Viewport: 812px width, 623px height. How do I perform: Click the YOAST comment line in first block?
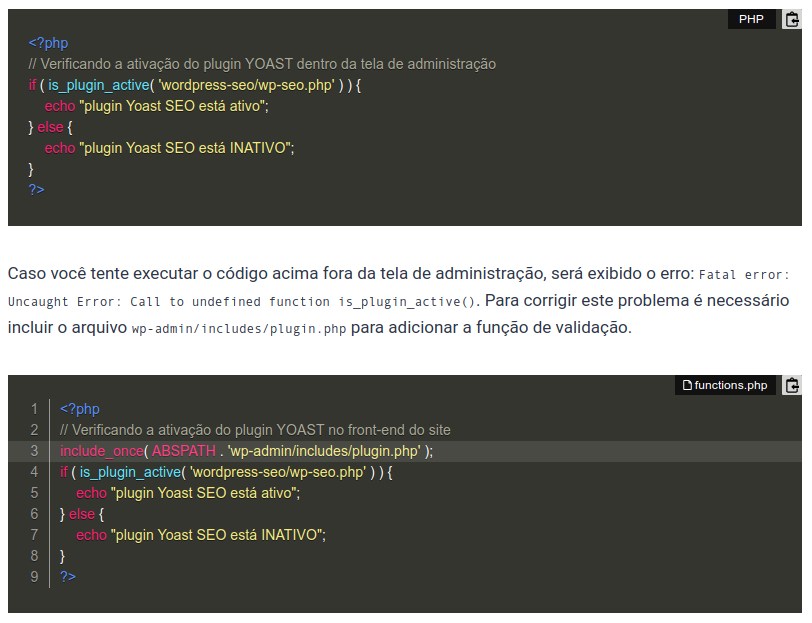point(262,64)
